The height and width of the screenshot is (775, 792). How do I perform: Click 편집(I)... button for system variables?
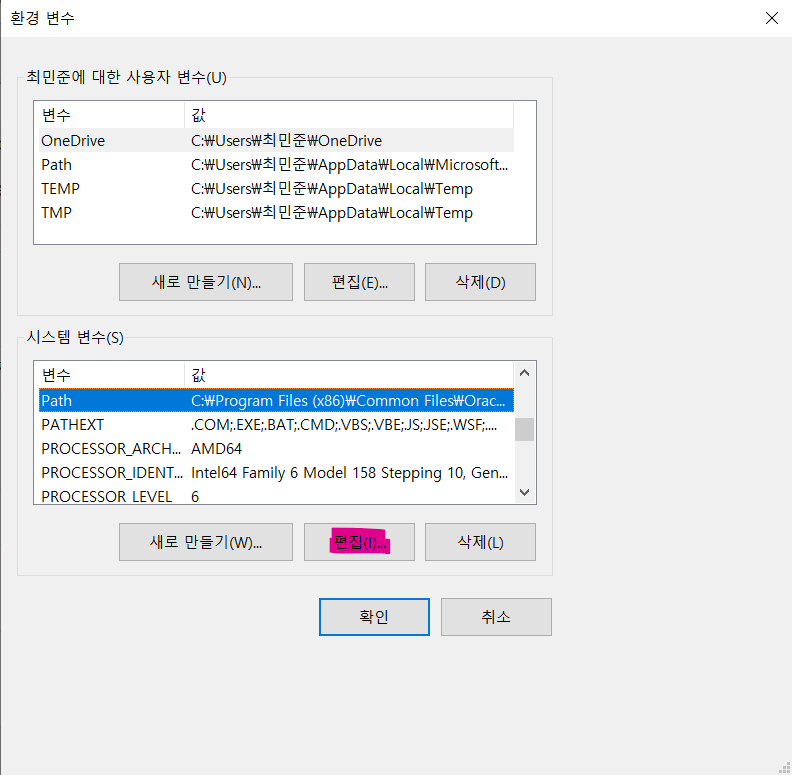pos(359,542)
